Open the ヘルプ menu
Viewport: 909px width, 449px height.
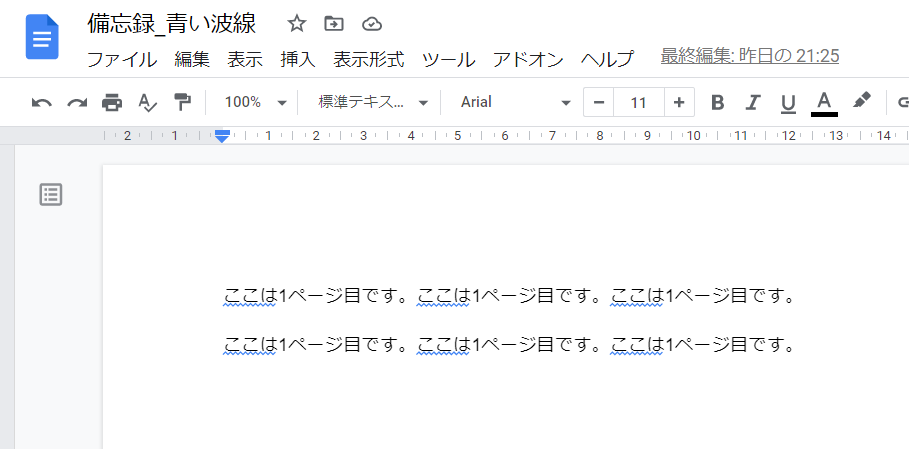pyautogui.click(x=607, y=60)
